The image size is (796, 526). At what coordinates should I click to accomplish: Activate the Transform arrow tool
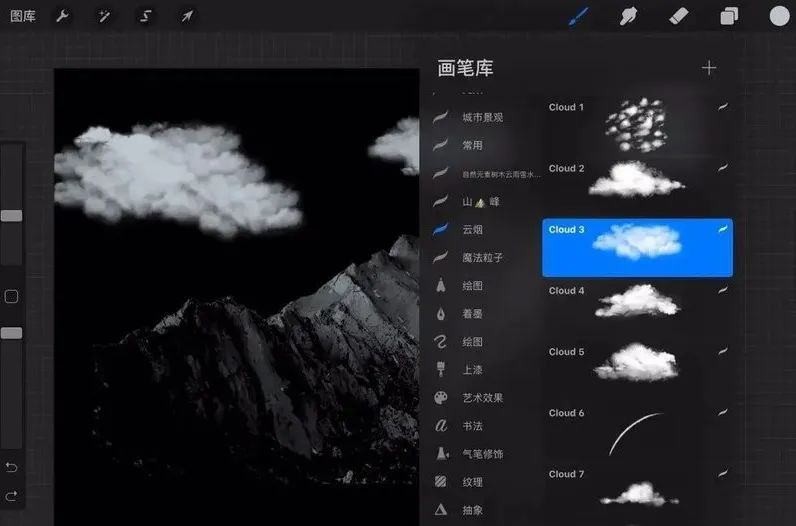point(187,16)
